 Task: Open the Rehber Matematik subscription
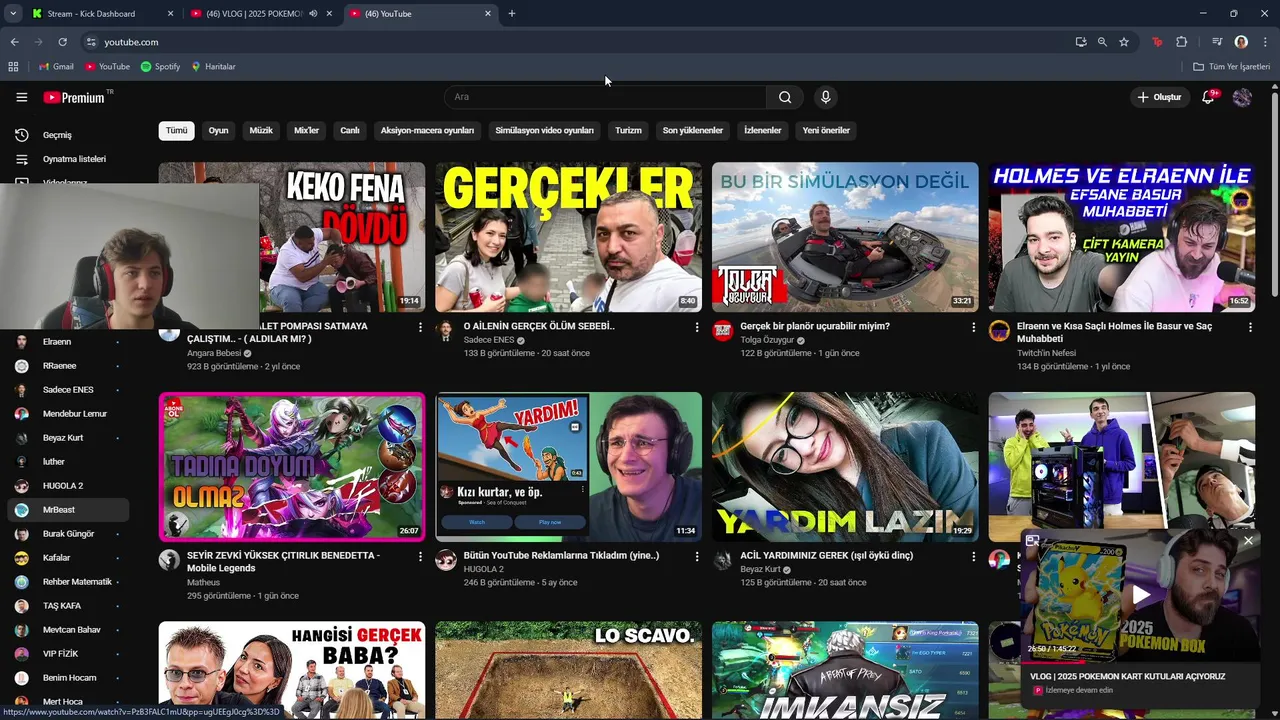(68, 582)
